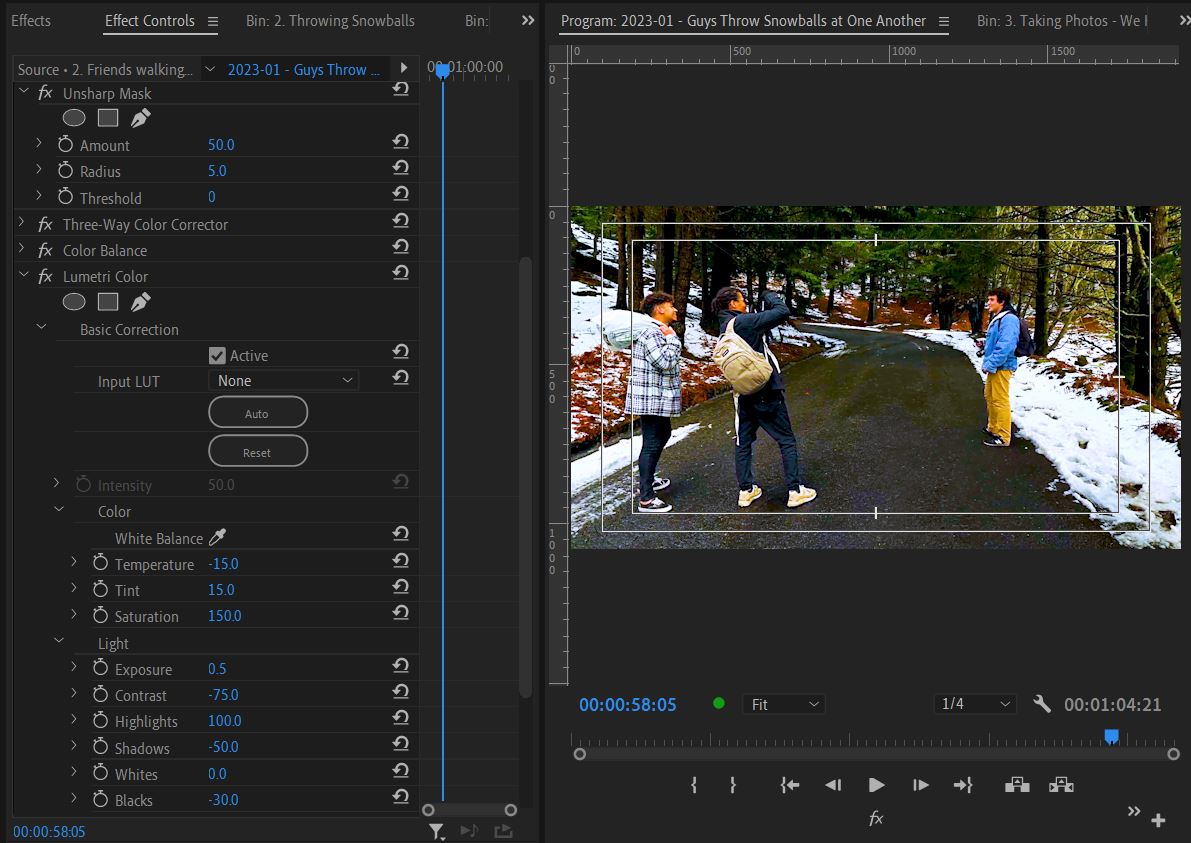Viewport: 1191px width, 843px height.
Task: Toggle the Color Balance fx switch
Action: pos(46,250)
